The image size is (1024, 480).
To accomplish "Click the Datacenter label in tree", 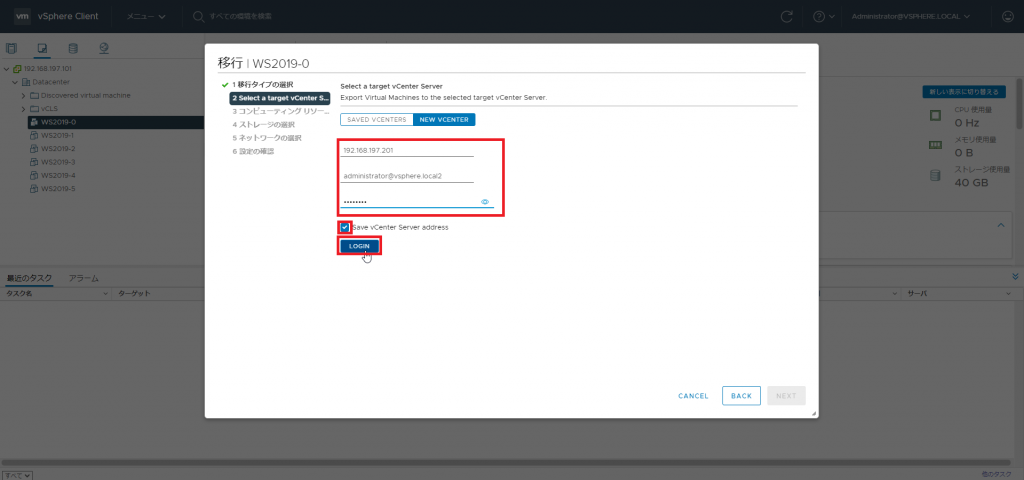I will 51,82.
